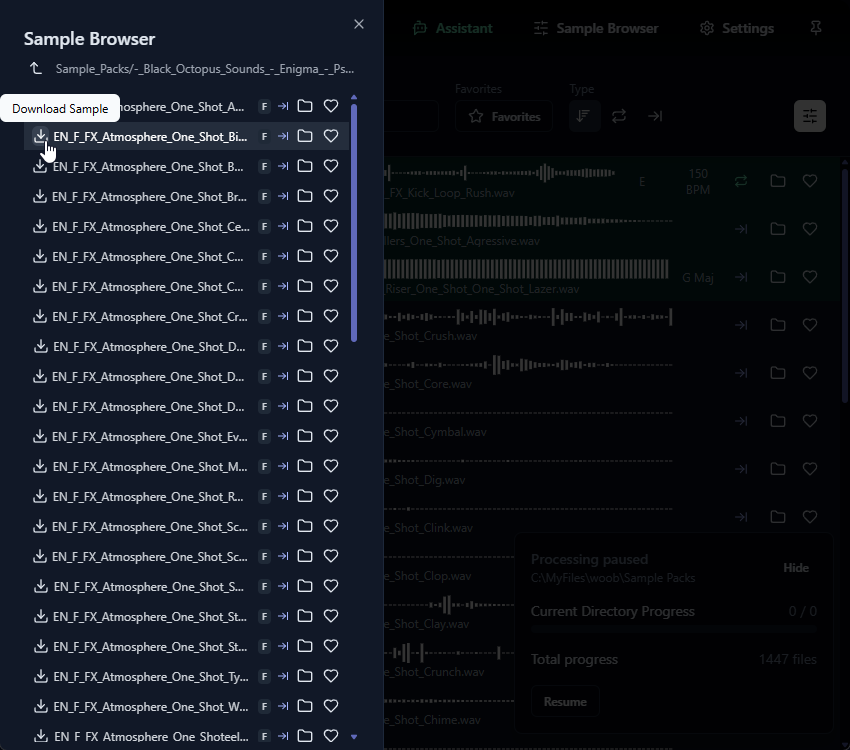Click the F badge on Atmosphere_One_Shot_R row

[x=264, y=497]
